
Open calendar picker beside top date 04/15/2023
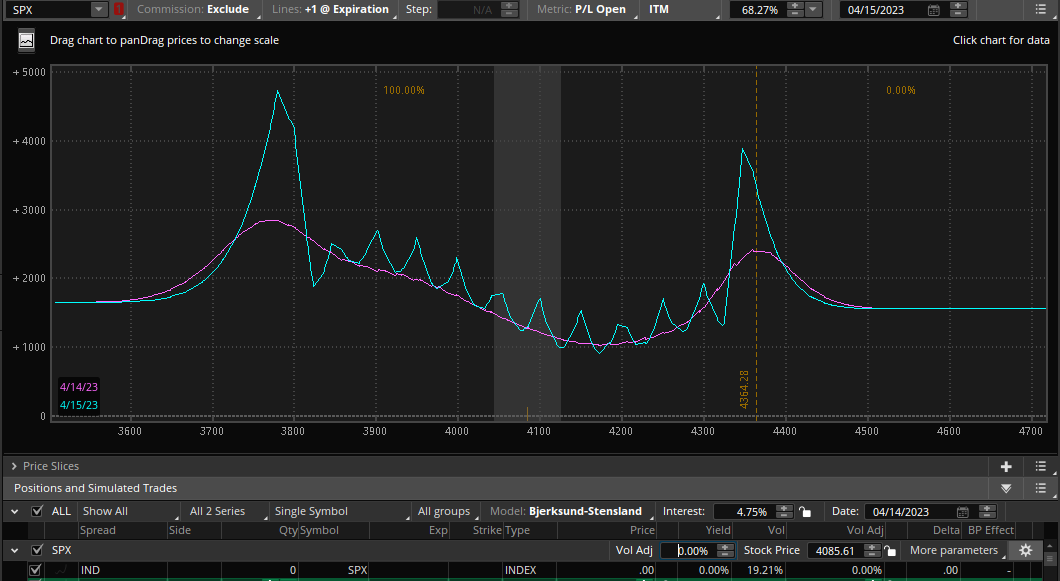(934, 10)
